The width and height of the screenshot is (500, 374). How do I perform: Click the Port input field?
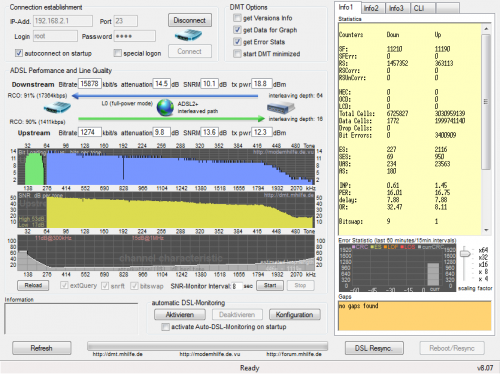pyautogui.click(x=125, y=21)
